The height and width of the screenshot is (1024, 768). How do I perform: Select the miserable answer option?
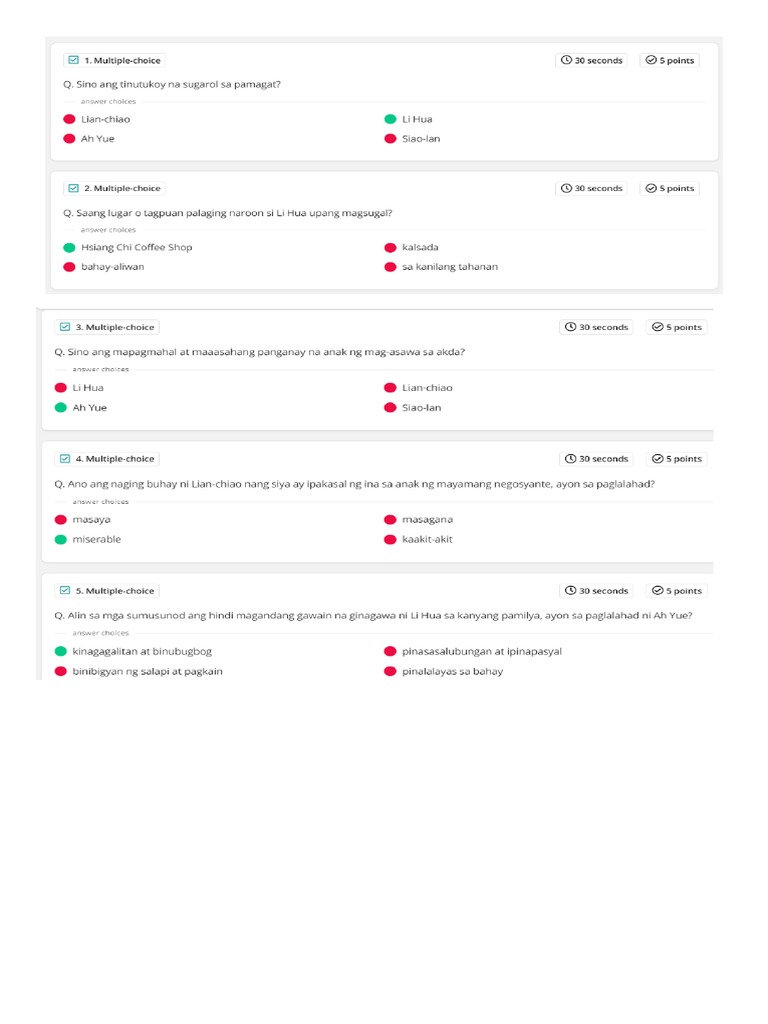coord(96,539)
